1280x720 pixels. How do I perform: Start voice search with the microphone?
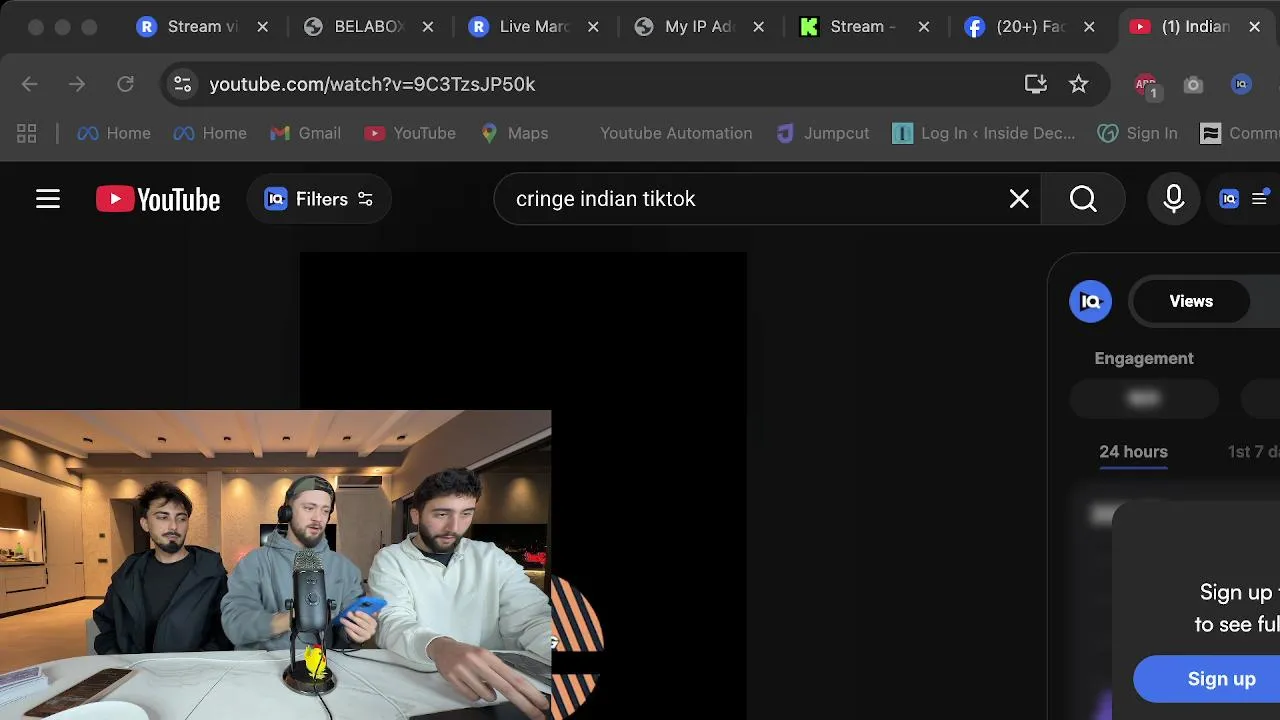pyautogui.click(x=1174, y=199)
